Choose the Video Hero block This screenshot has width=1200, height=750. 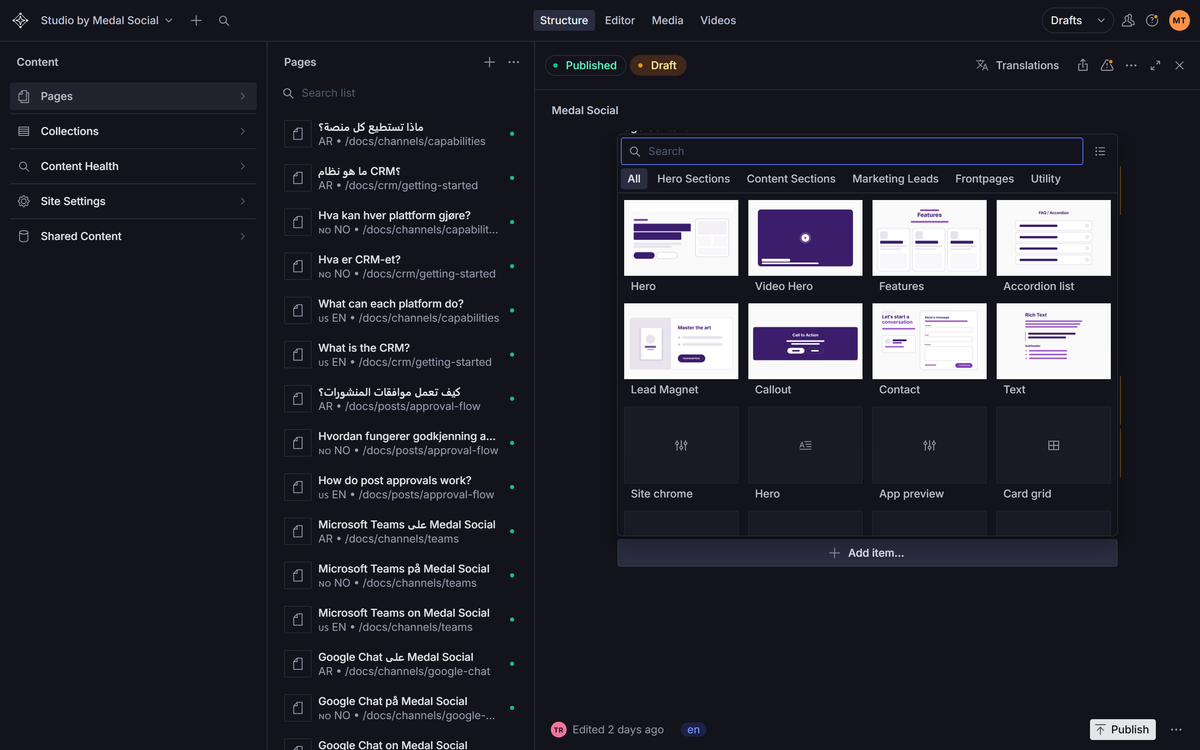(x=805, y=247)
